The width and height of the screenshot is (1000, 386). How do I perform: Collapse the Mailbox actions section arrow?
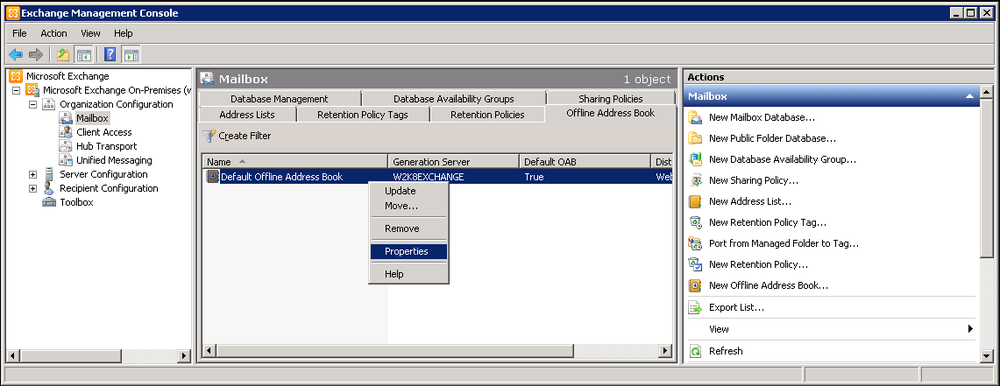969,97
